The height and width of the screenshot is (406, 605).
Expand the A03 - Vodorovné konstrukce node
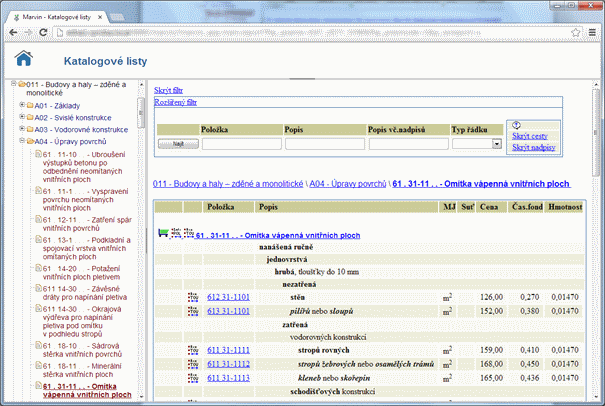tap(22, 129)
